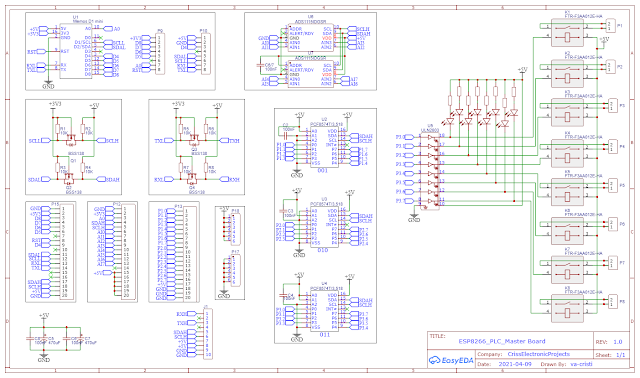640x378 pixels.
Task: Click the CrissElectronicProjects company name
Action: pos(539,354)
